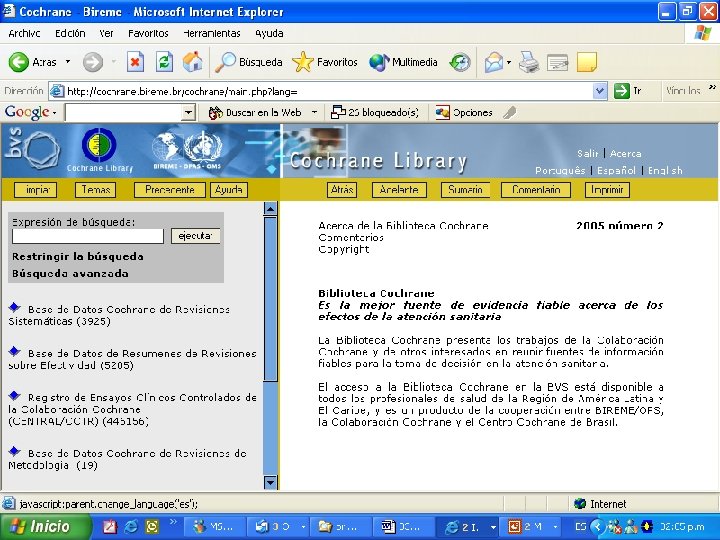Click the 25 bloqueado(s) popup blocker
The width and height of the screenshot is (720, 540).
tap(375, 112)
